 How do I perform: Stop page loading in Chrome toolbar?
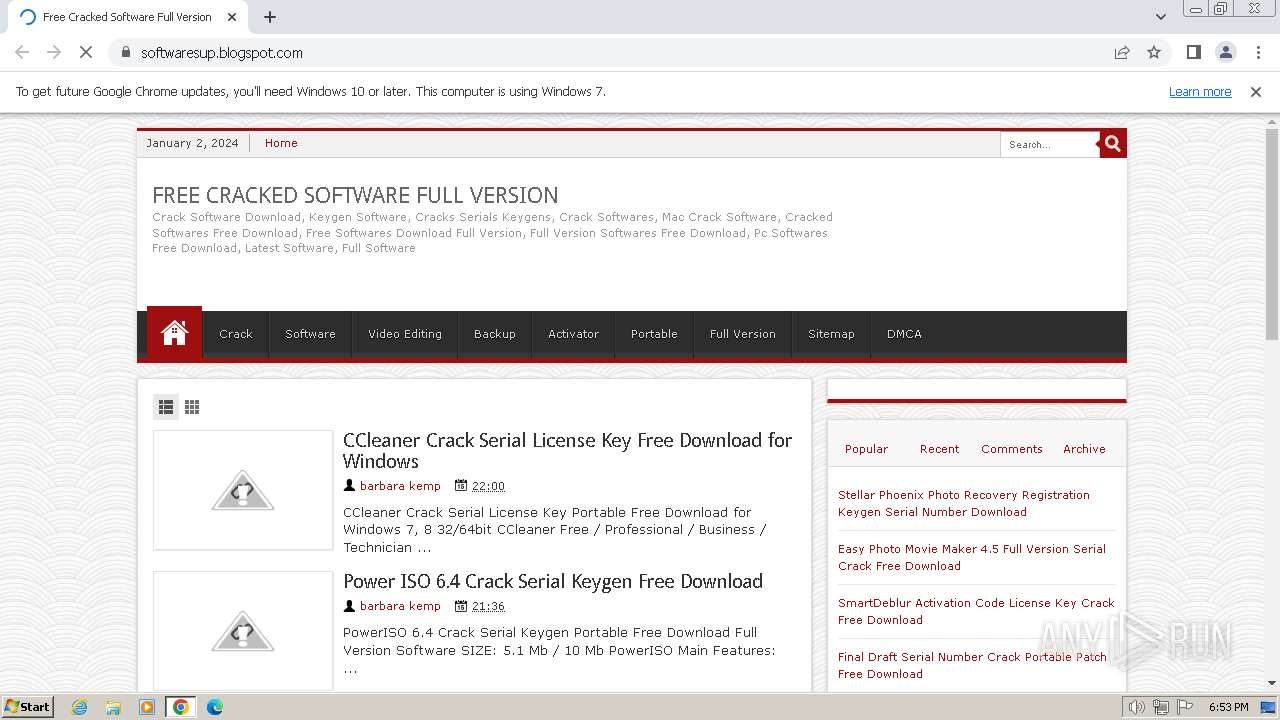tap(86, 52)
